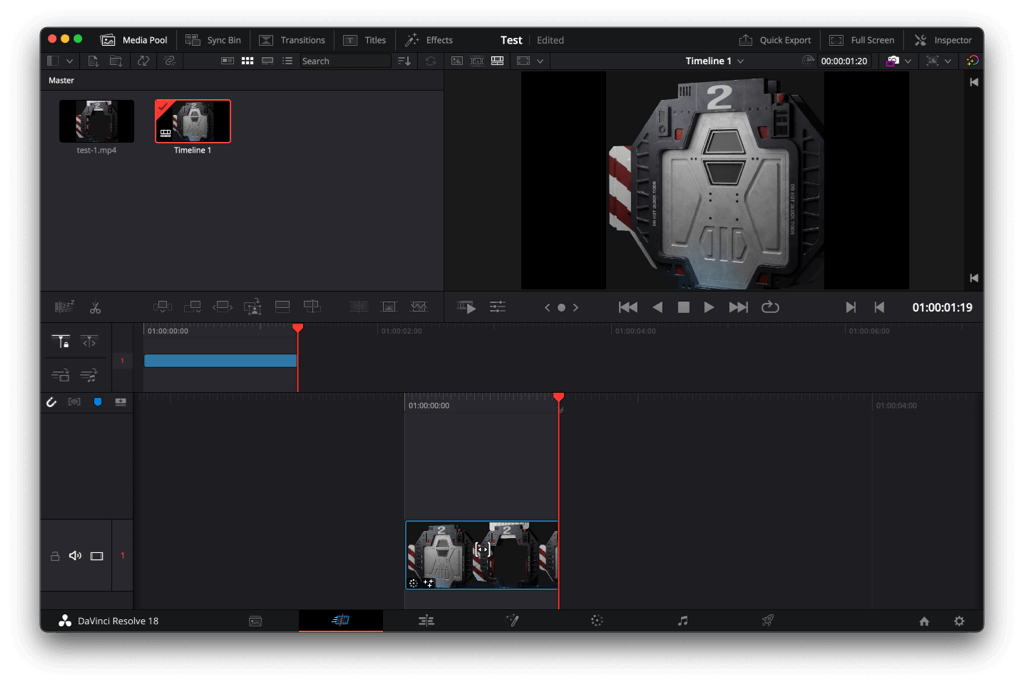The height and width of the screenshot is (685, 1024).
Task: Open Project Settings gear icon
Action: [959, 621]
